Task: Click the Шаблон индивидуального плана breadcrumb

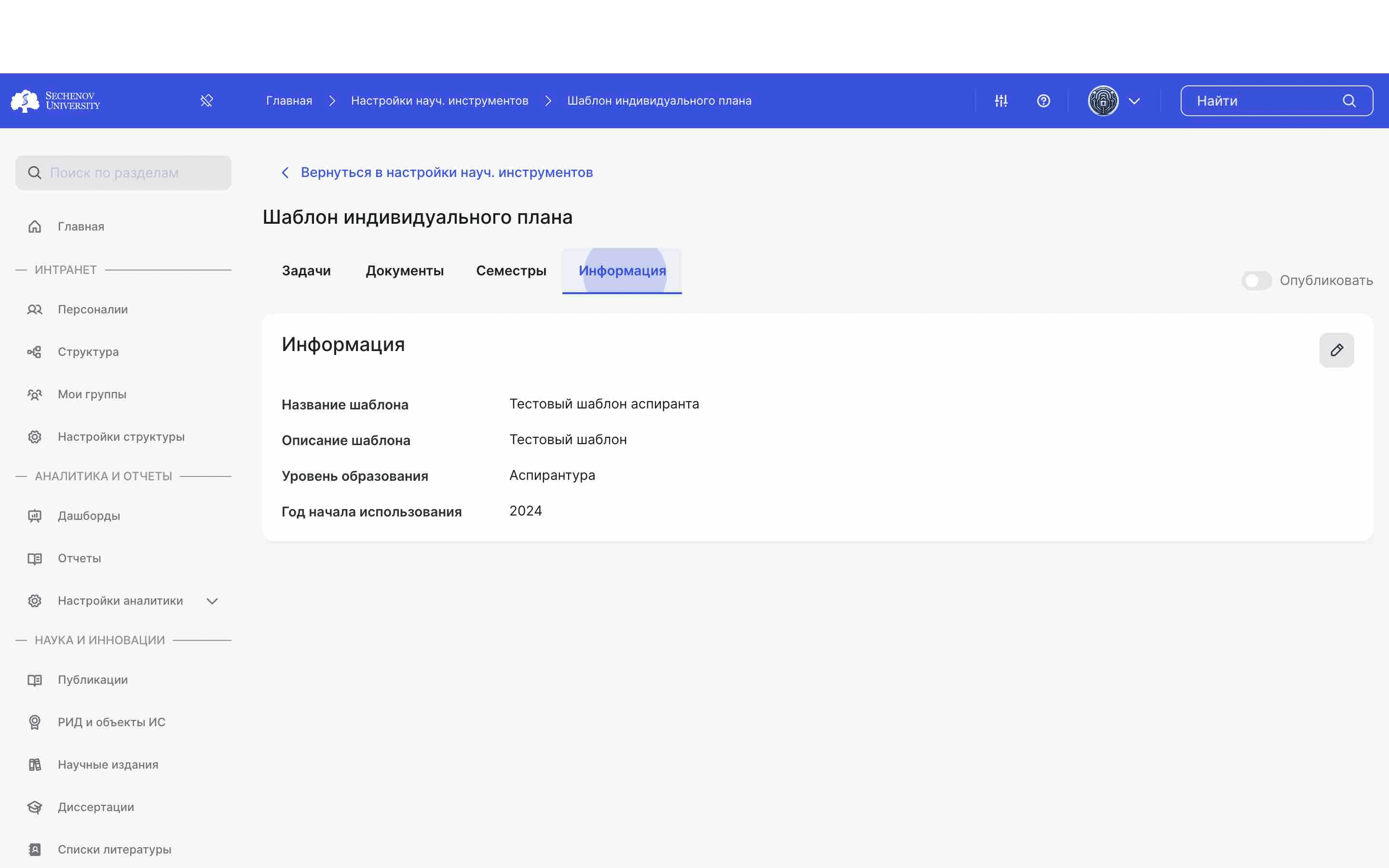Action: tap(659, 101)
